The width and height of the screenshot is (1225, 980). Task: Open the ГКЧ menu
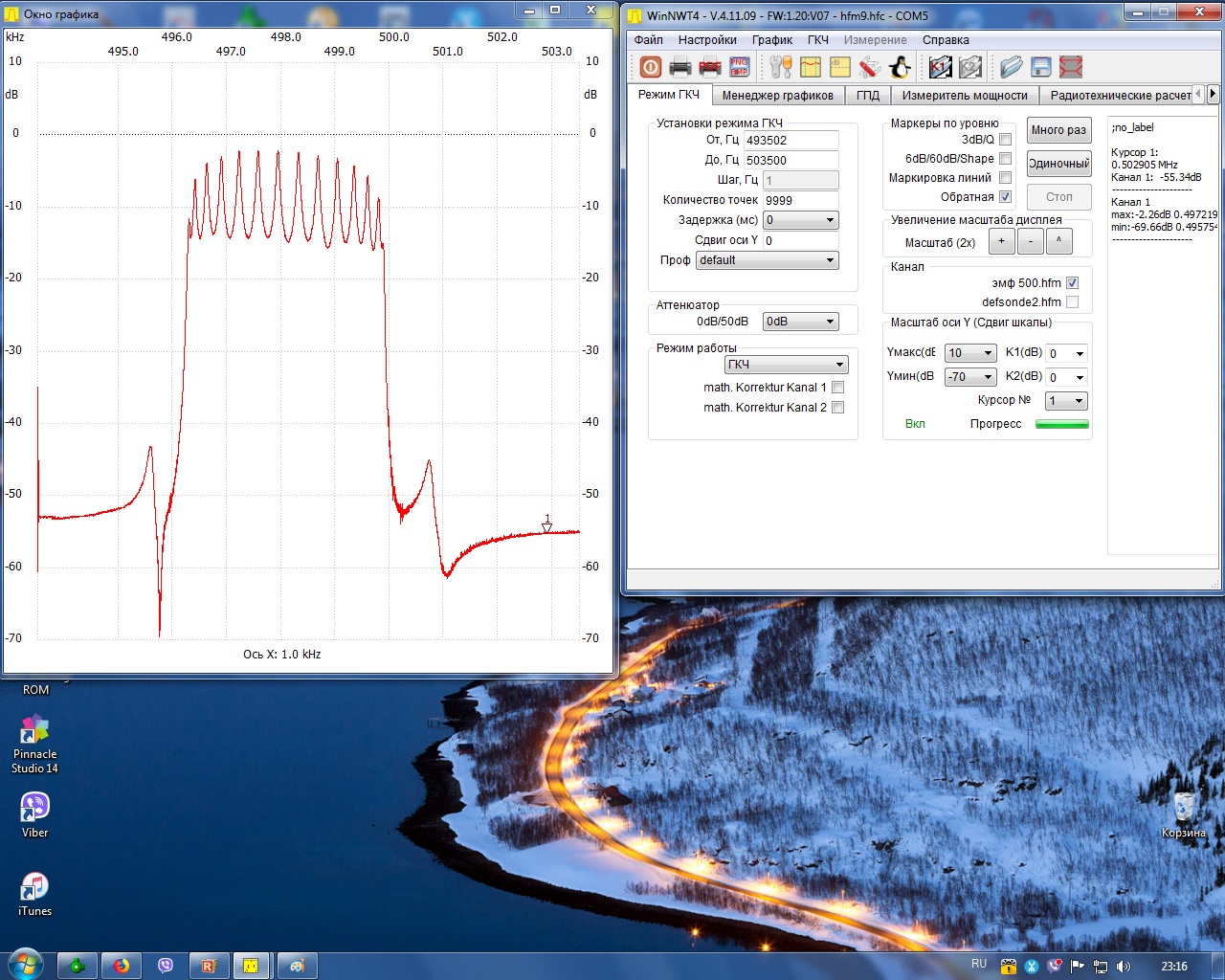point(818,40)
